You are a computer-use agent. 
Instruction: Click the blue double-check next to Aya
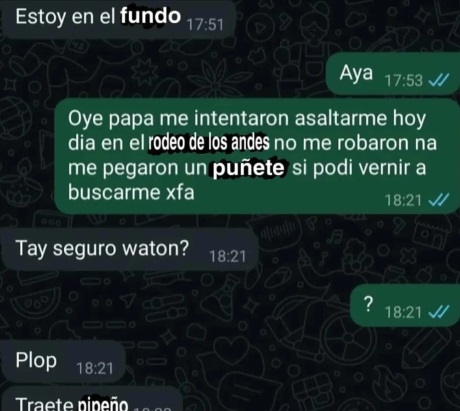pyautogui.click(x=439, y=80)
